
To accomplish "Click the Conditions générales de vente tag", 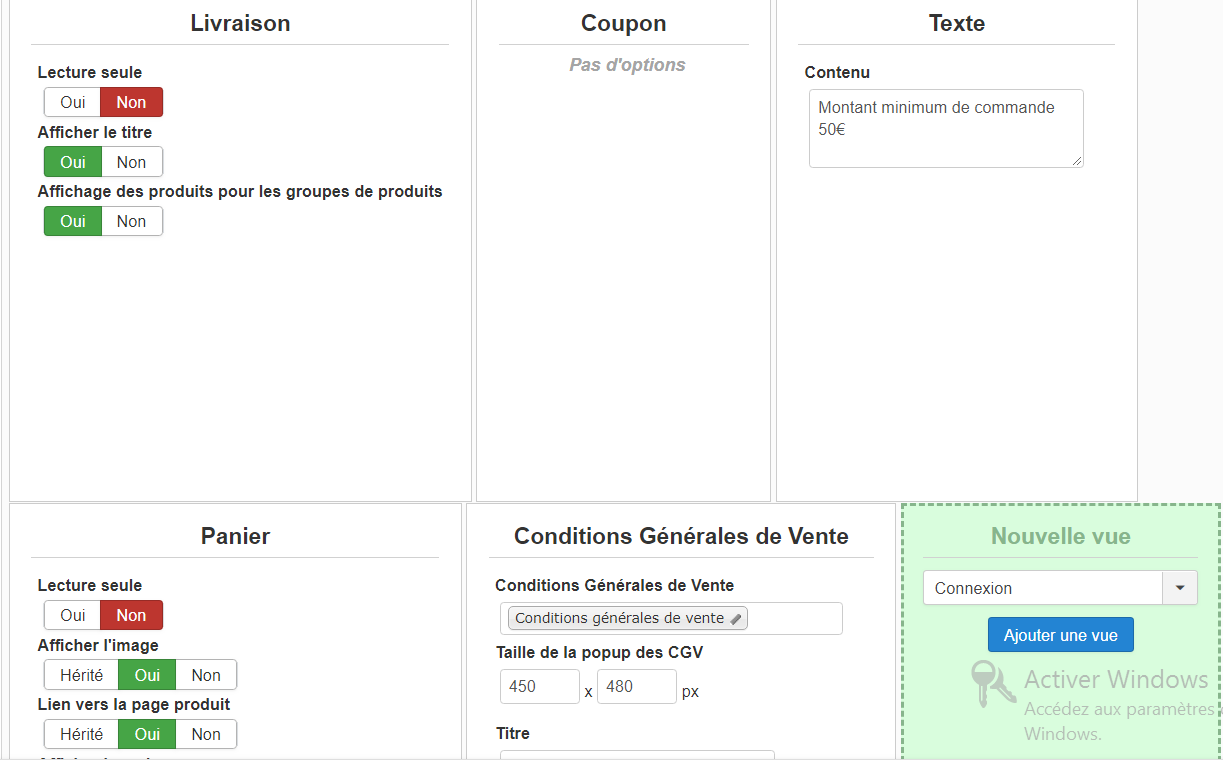I will (620, 619).
